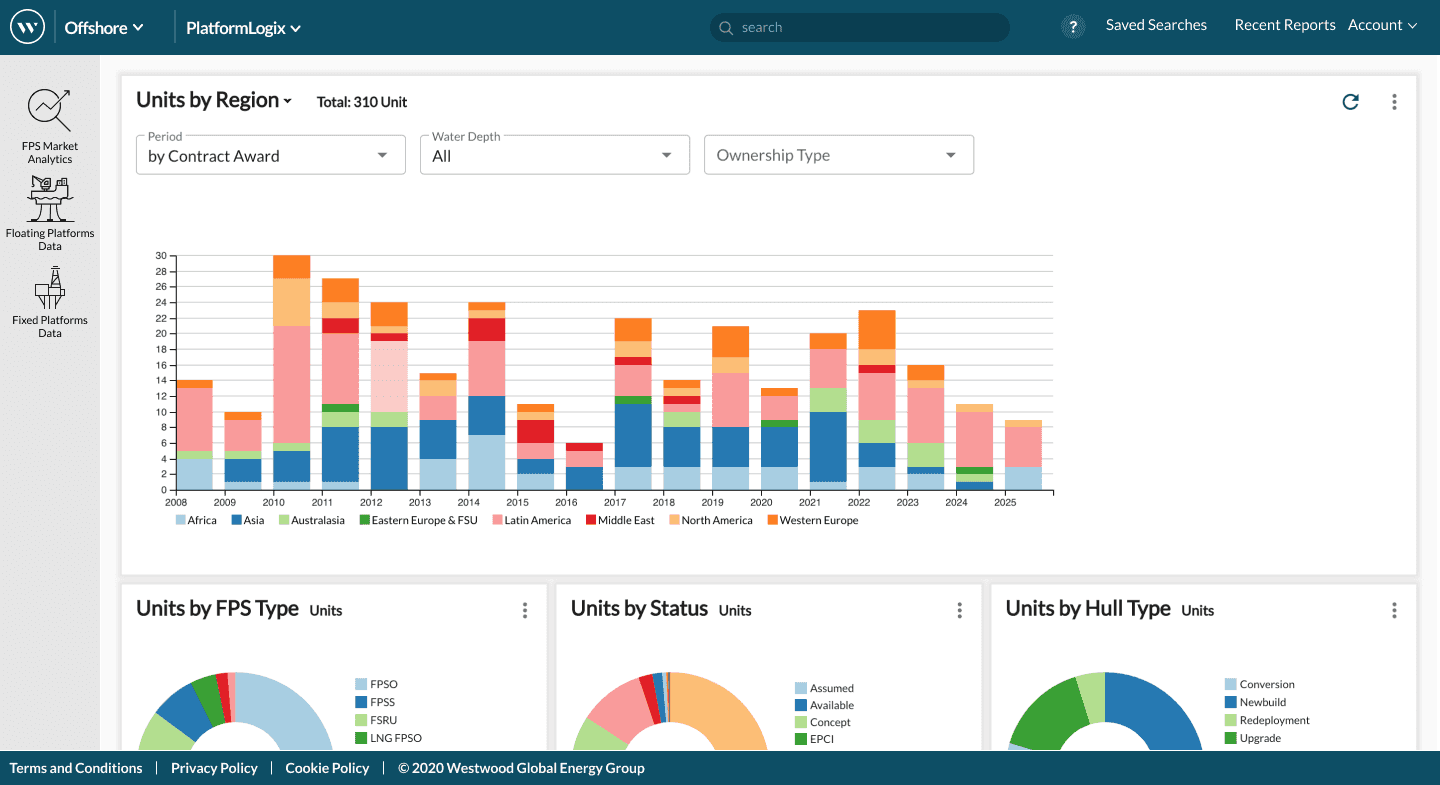Viewport: 1440px width, 785px height.
Task: Click the search input field
Action: coord(860,27)
